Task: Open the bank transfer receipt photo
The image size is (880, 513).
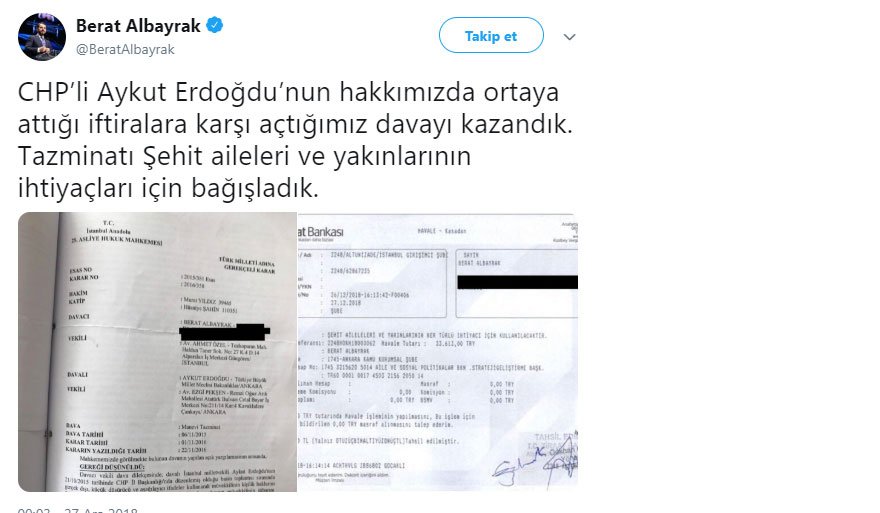Action: tap(438, 352)
